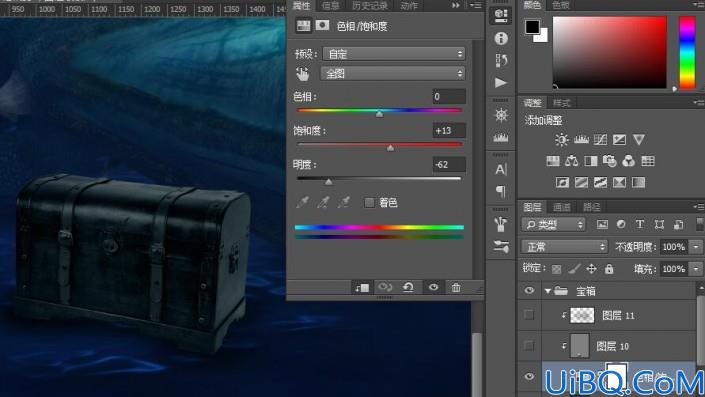Click the 饱和度 saturation slider handle

(390, 148)
